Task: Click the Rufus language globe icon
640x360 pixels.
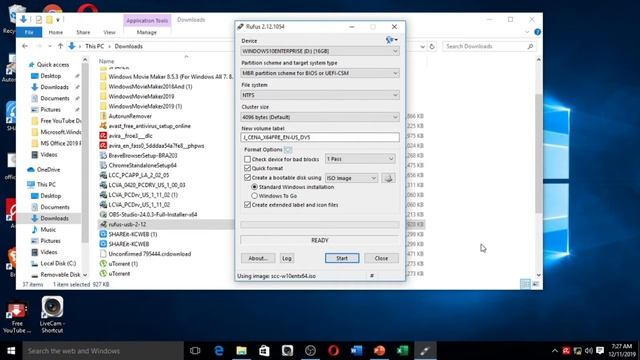Action: coord(391,40)
